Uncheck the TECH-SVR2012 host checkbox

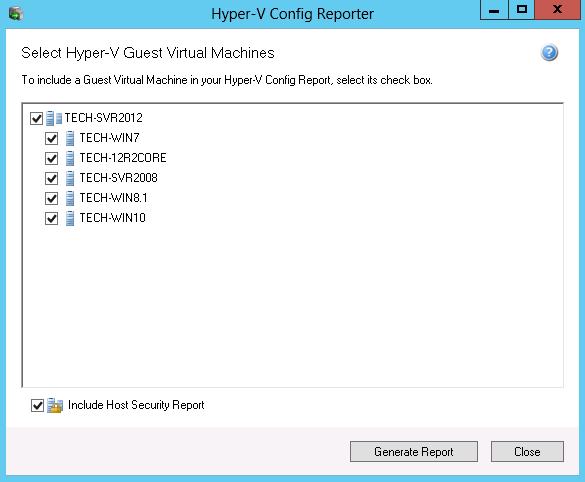[x=37, y=119]
